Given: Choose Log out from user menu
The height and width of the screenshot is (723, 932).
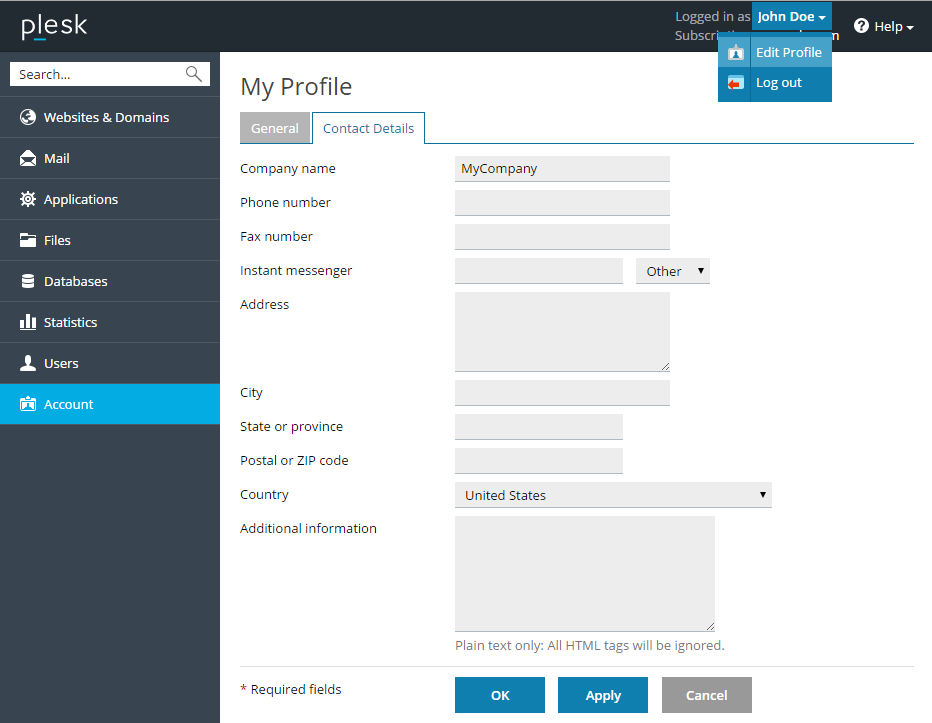Looking at the screenshot, I should [x=778, y=83].
